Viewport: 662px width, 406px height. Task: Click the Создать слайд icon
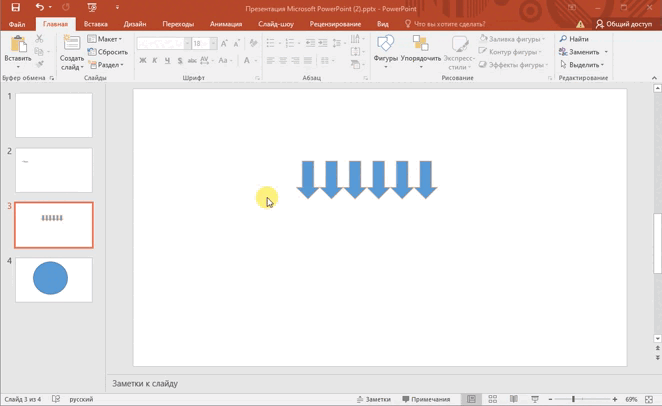click(71, 43)
